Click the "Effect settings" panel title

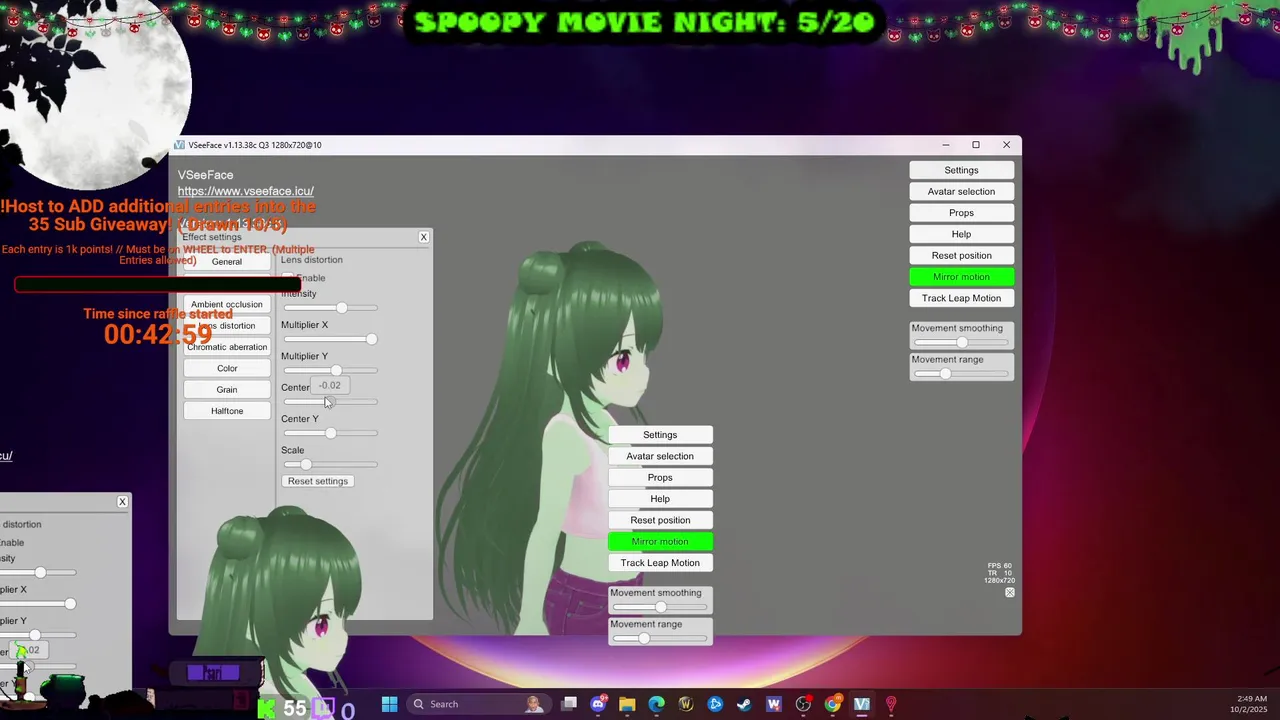(x=212, y=237)
